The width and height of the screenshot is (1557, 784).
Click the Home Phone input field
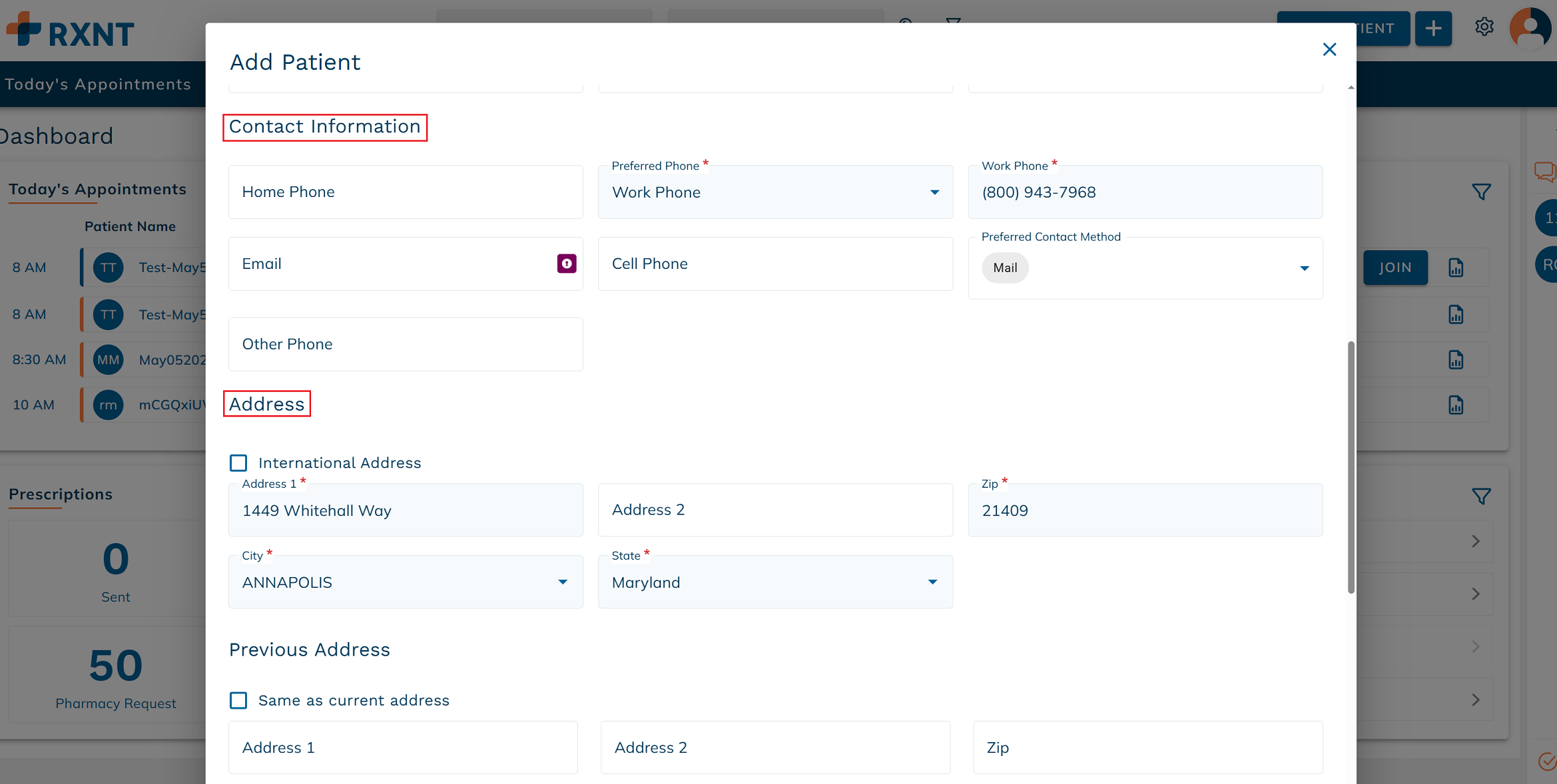pos(406,192)
